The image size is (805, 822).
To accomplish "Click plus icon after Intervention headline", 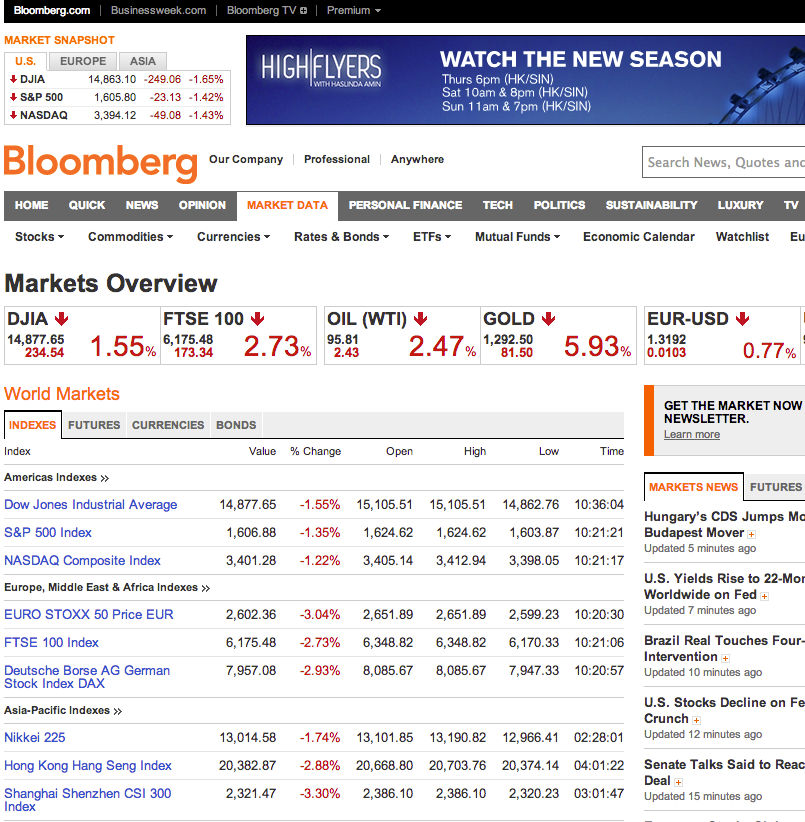I will 725,658.
